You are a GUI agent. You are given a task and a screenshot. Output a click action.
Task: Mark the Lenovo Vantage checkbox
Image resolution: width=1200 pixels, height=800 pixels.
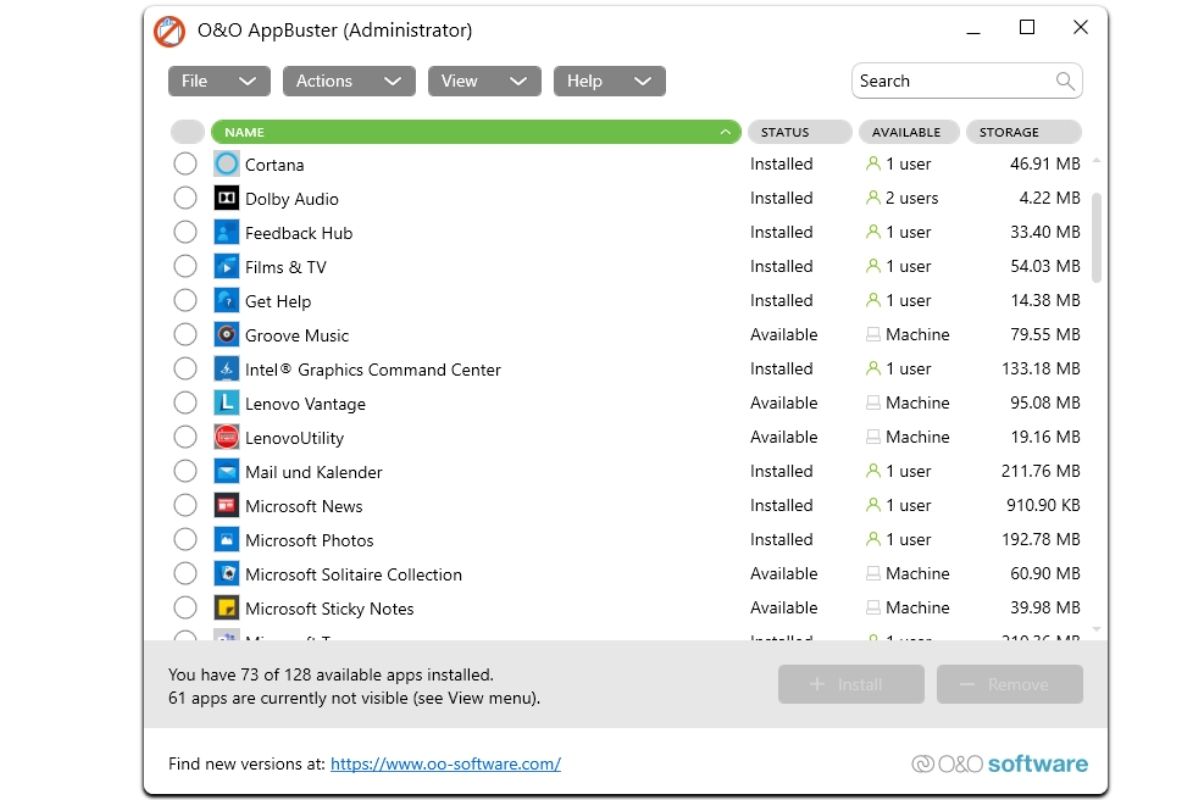[185, 403]
